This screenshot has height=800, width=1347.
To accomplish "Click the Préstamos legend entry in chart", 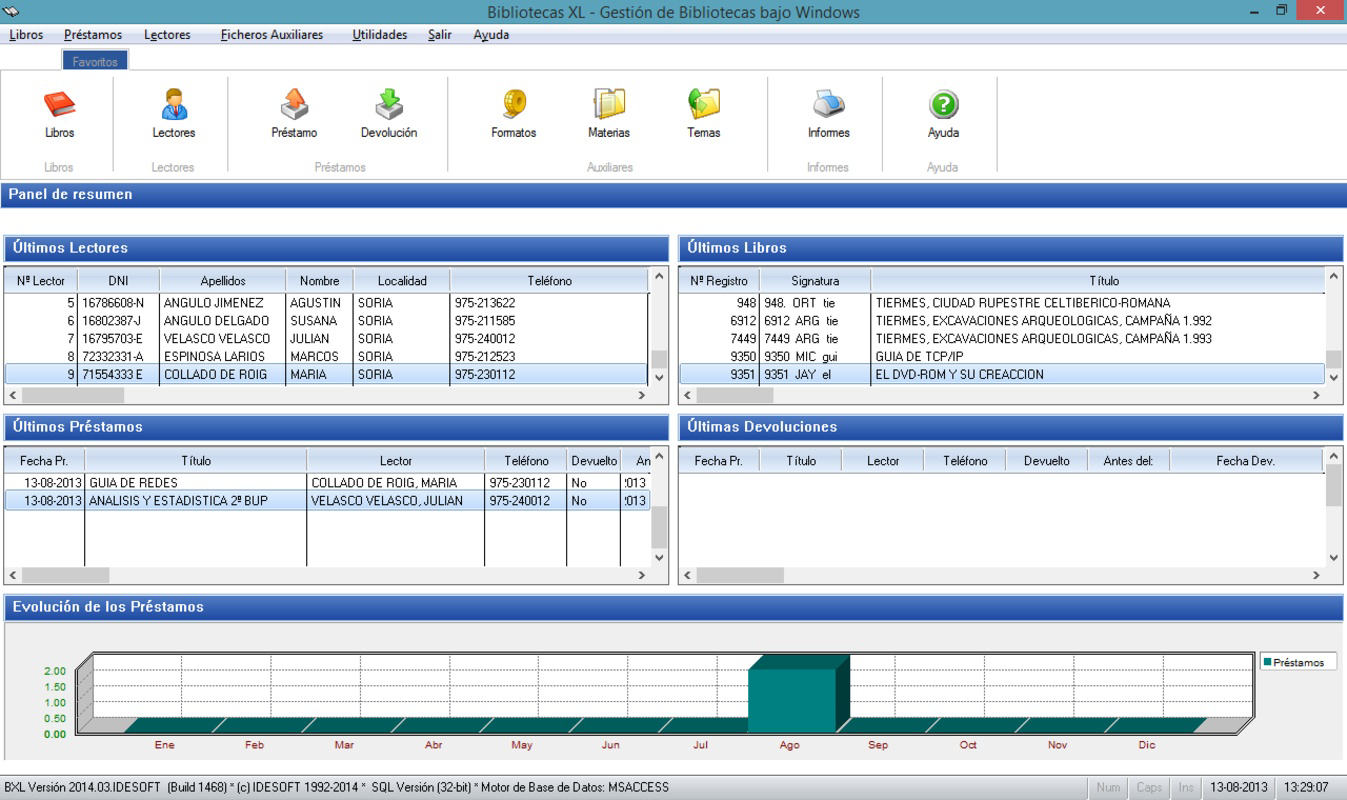I will tap(1298, 662).
